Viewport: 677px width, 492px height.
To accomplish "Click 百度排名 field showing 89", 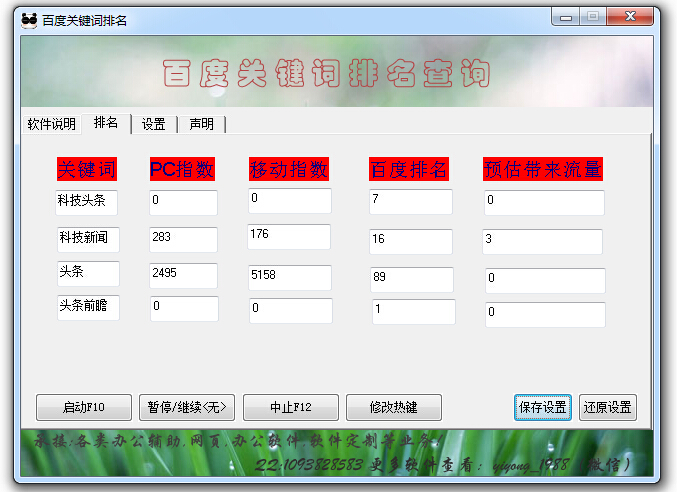I will 412,280.
